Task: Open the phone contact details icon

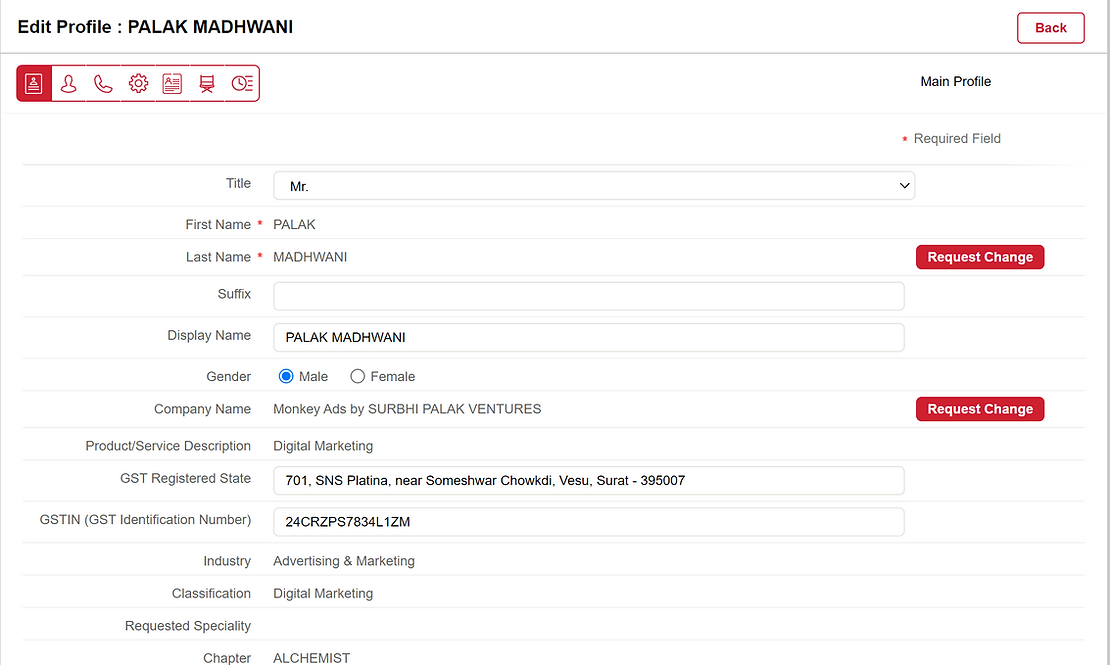Action: pos(103,84)
